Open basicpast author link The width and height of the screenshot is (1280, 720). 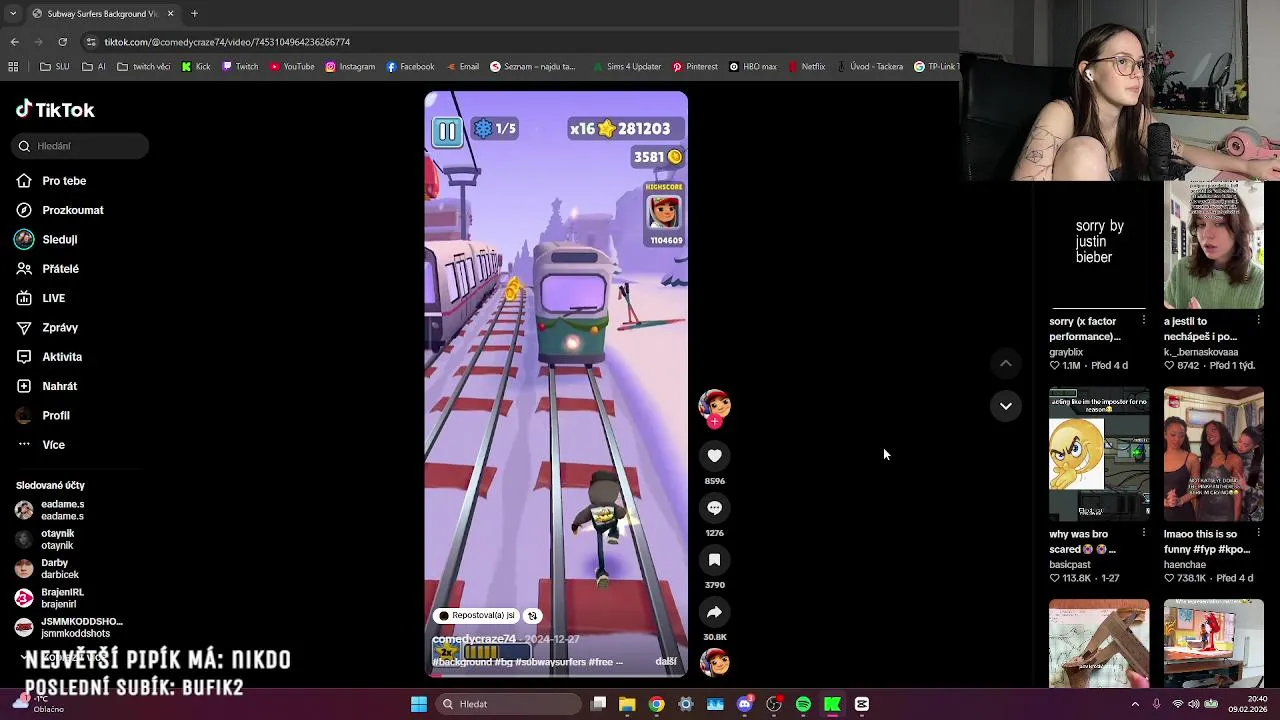tap(1070, 564)
